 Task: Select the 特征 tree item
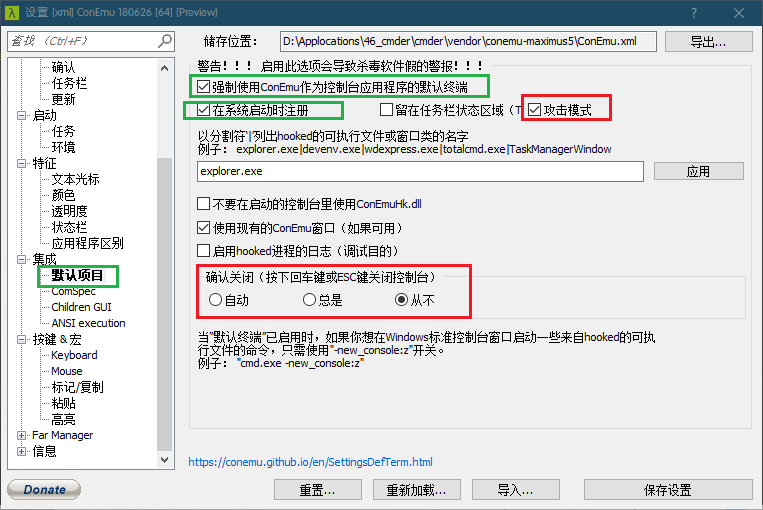click(44, 163)
